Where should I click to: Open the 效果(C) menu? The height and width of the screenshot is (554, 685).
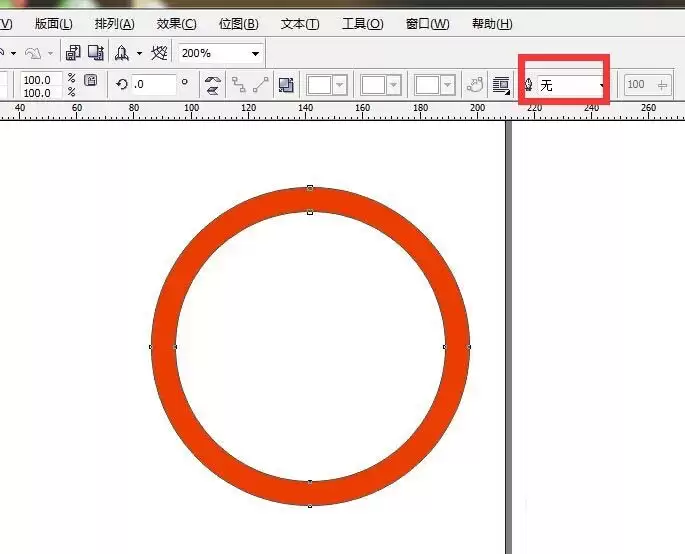click(176, 24)
